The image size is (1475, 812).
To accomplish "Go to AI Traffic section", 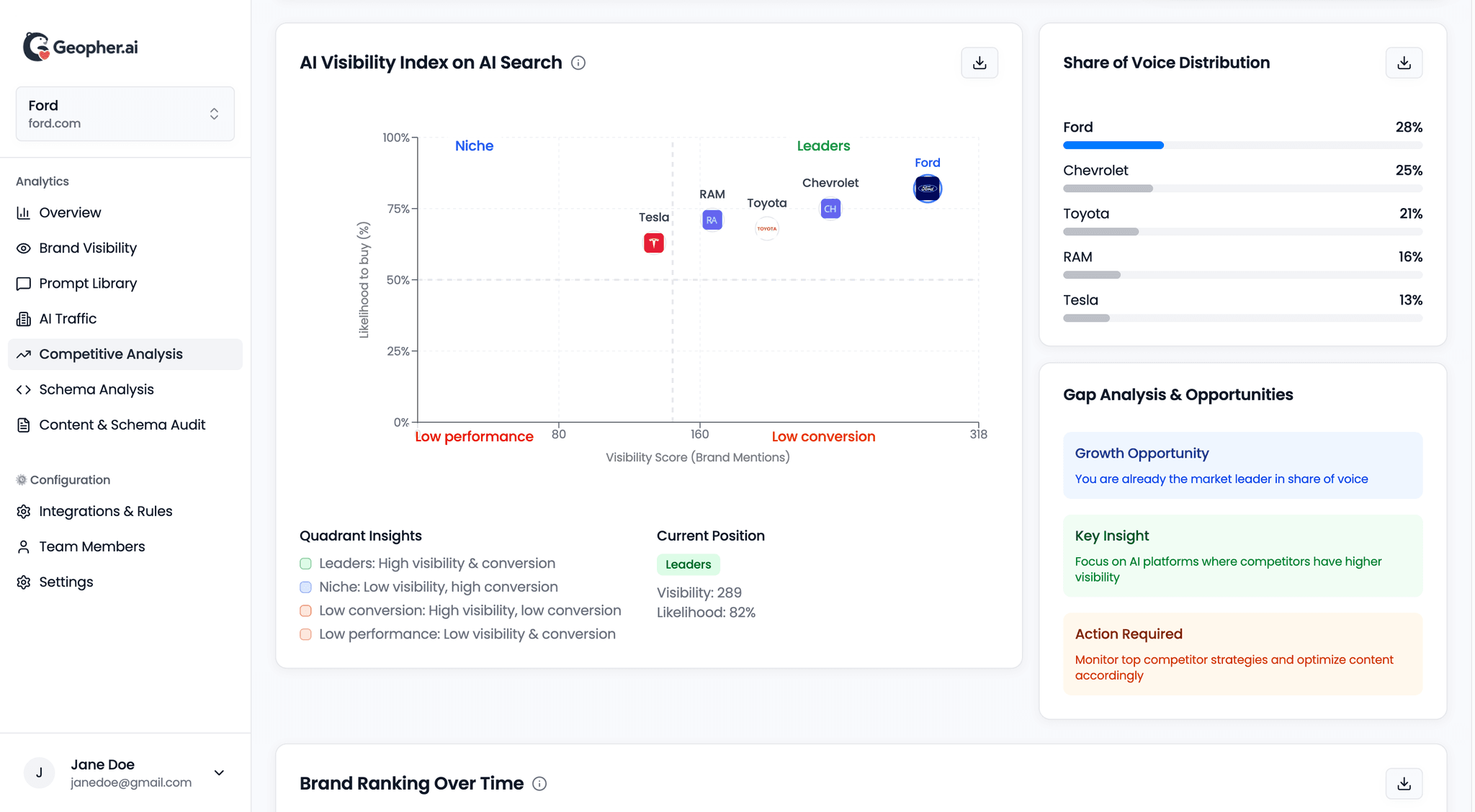I will [x=68, y=318].
